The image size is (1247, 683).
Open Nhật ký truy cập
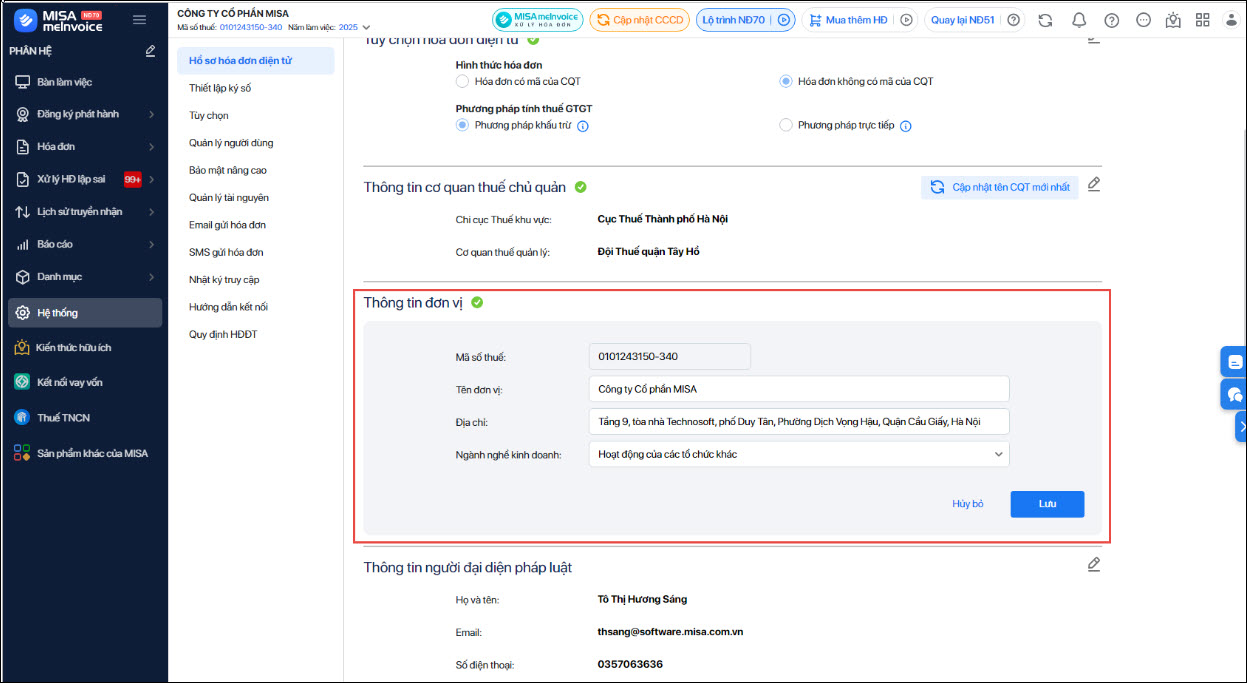coord(224,280)
